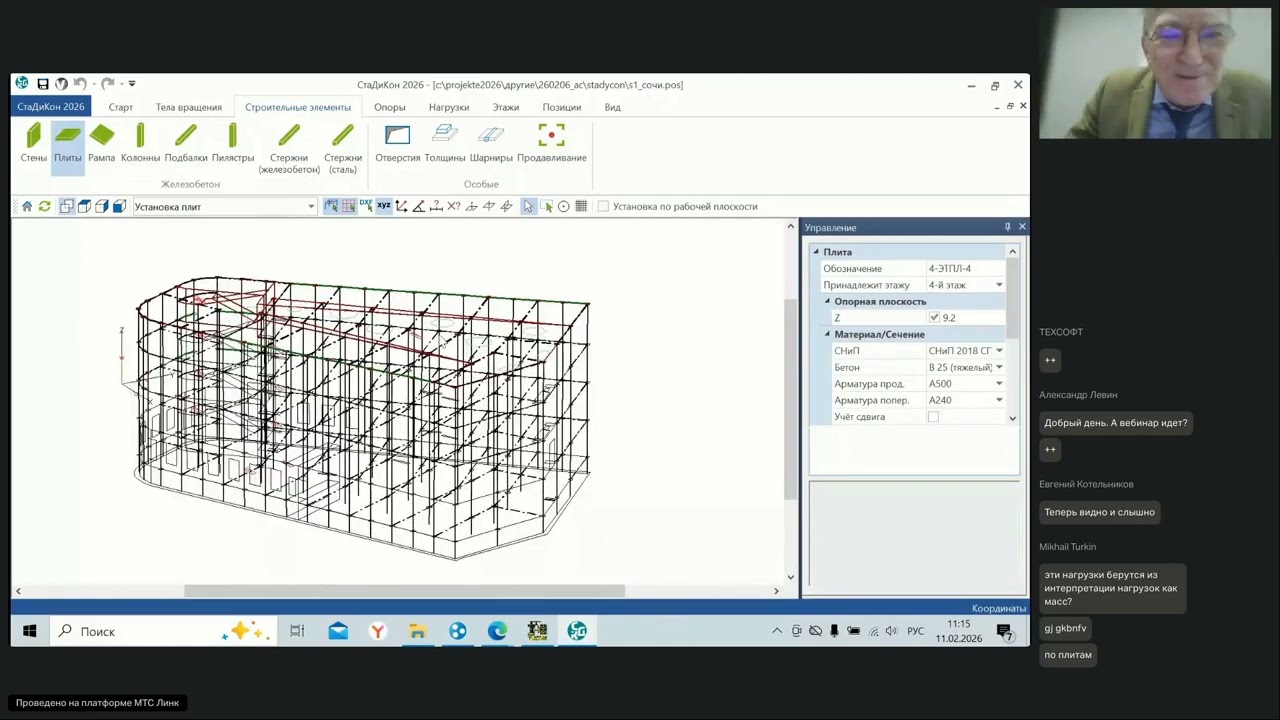Select the Рампа (ramp) tool
Screen dimensions: 1280x720
(x=101, y=143)
